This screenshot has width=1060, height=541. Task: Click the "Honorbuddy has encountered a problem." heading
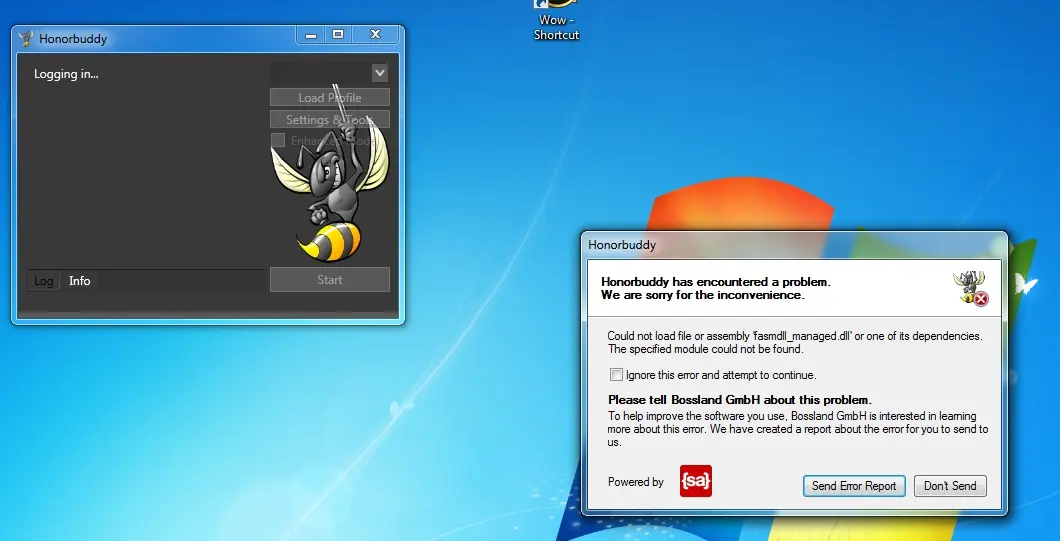click(x=716, y=282)
